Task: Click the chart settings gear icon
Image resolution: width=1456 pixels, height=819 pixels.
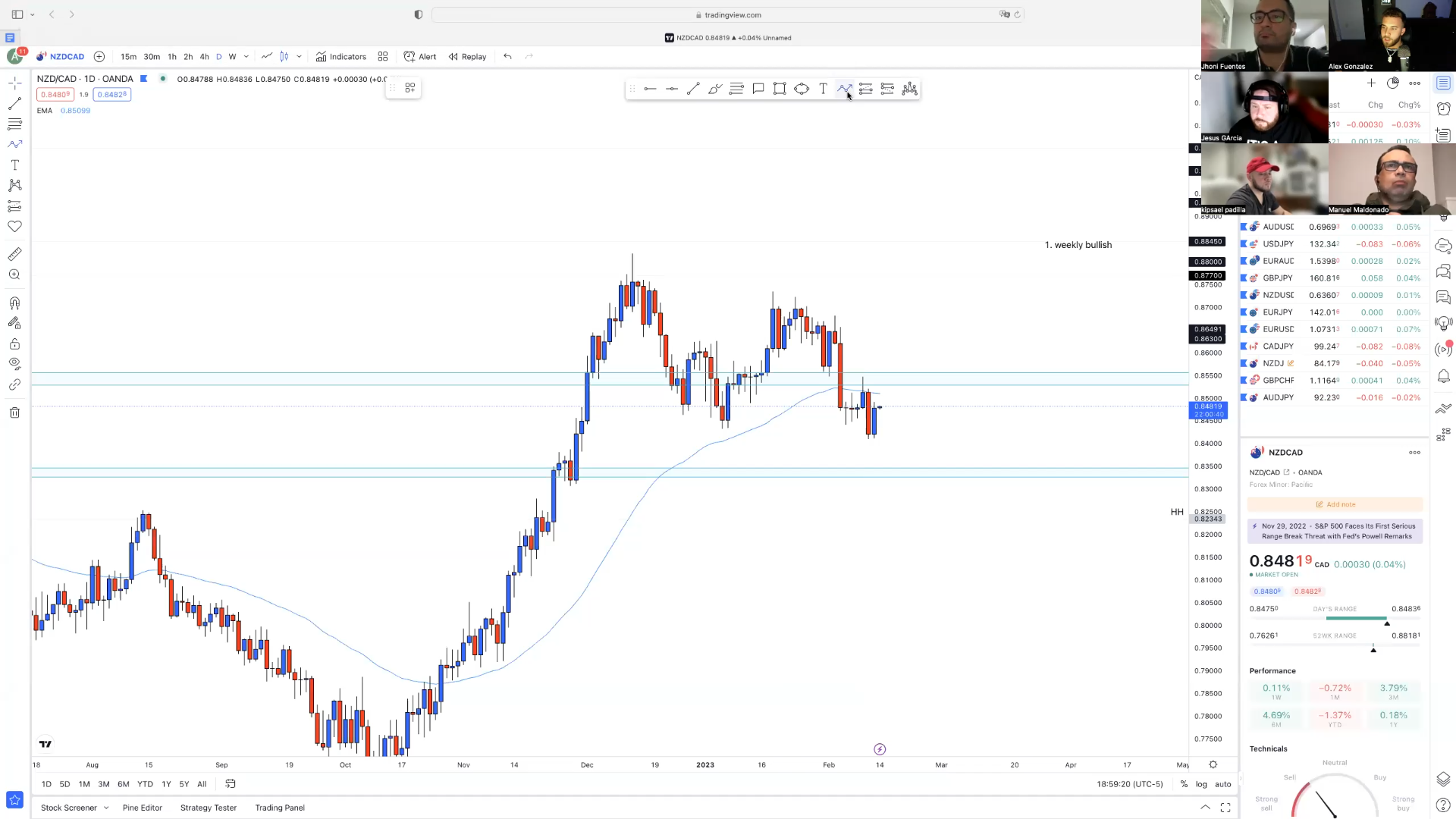Action: pyautogui.click(x=1213, y=764)
